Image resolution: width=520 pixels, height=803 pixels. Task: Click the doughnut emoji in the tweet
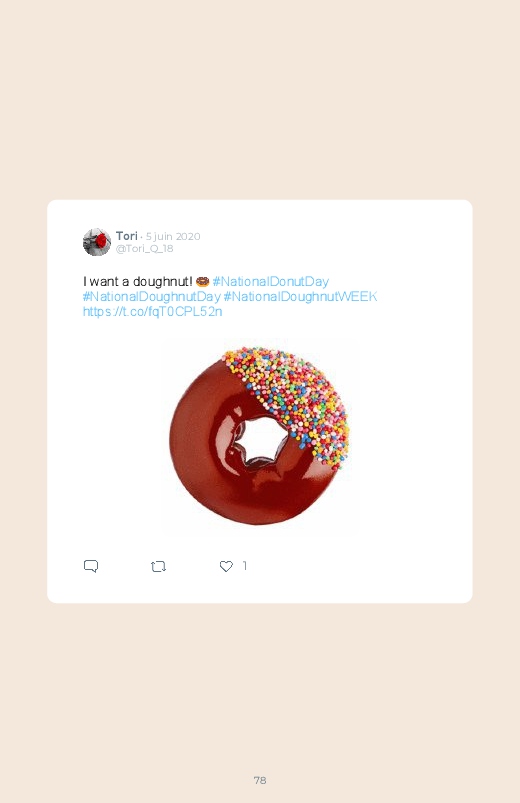click(202, 281)
